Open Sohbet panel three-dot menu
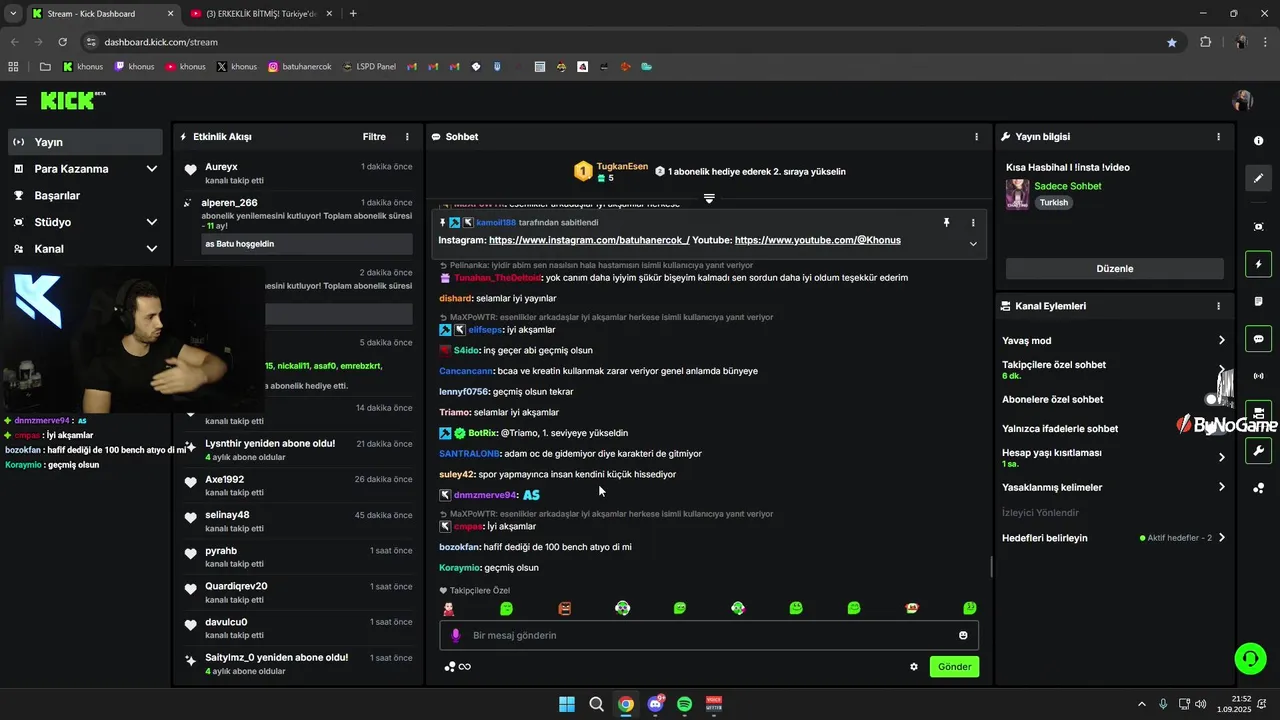This screenshot has width=1280, height=720. click(x=977, y=137)
